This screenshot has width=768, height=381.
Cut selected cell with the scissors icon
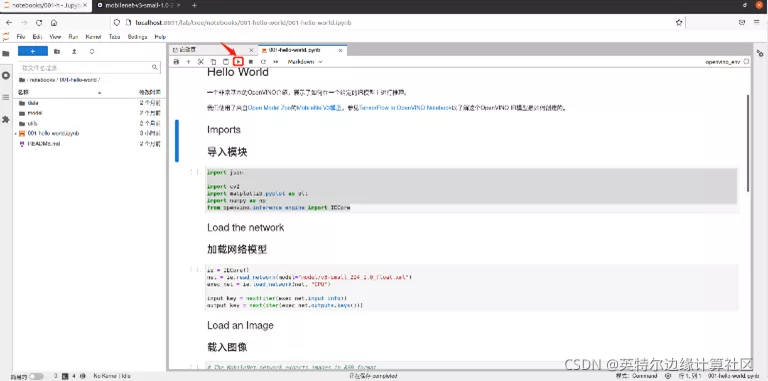point(200,62)
